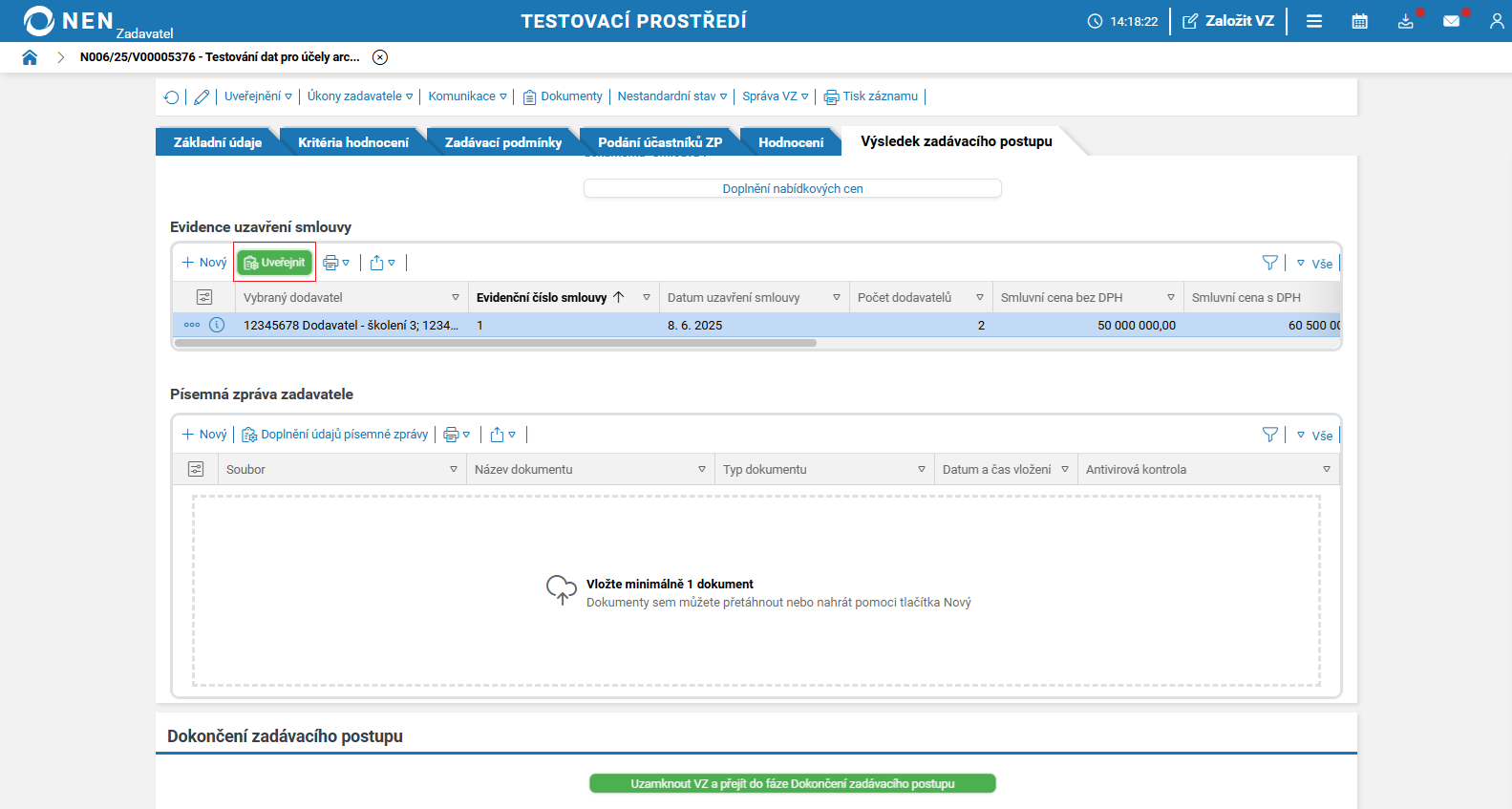Open column settings in Písemná zpráva table
The width and height of the screenshot is (1512, 809).
[196, 469]
